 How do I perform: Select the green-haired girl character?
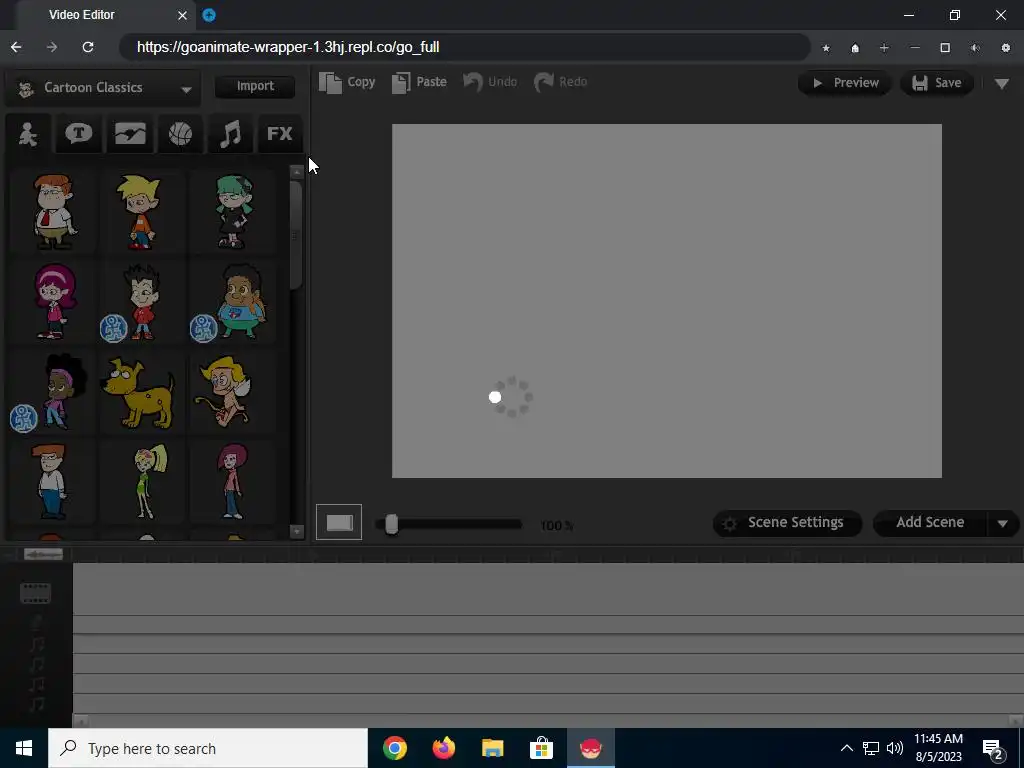pyautogui.click(x=233, y=211)
